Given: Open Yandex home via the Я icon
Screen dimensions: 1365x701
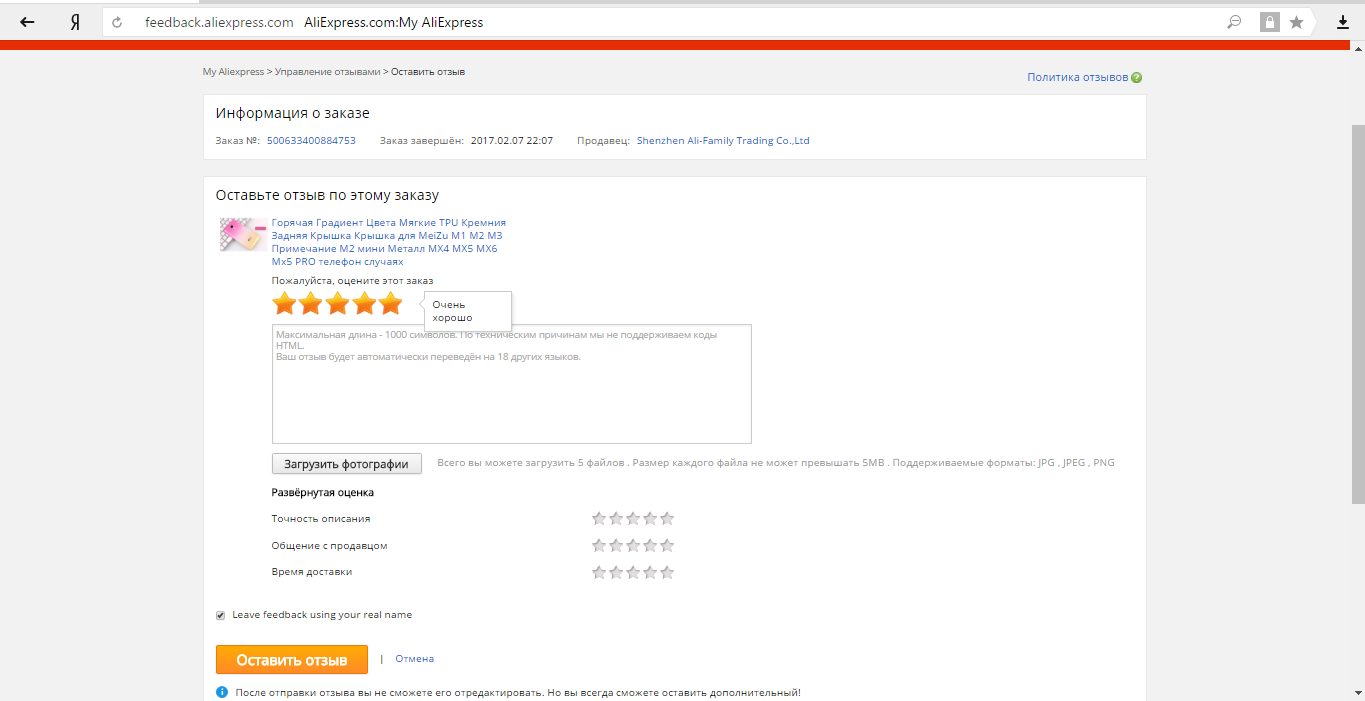Looking at the screenshot, I should coord(75,22).
